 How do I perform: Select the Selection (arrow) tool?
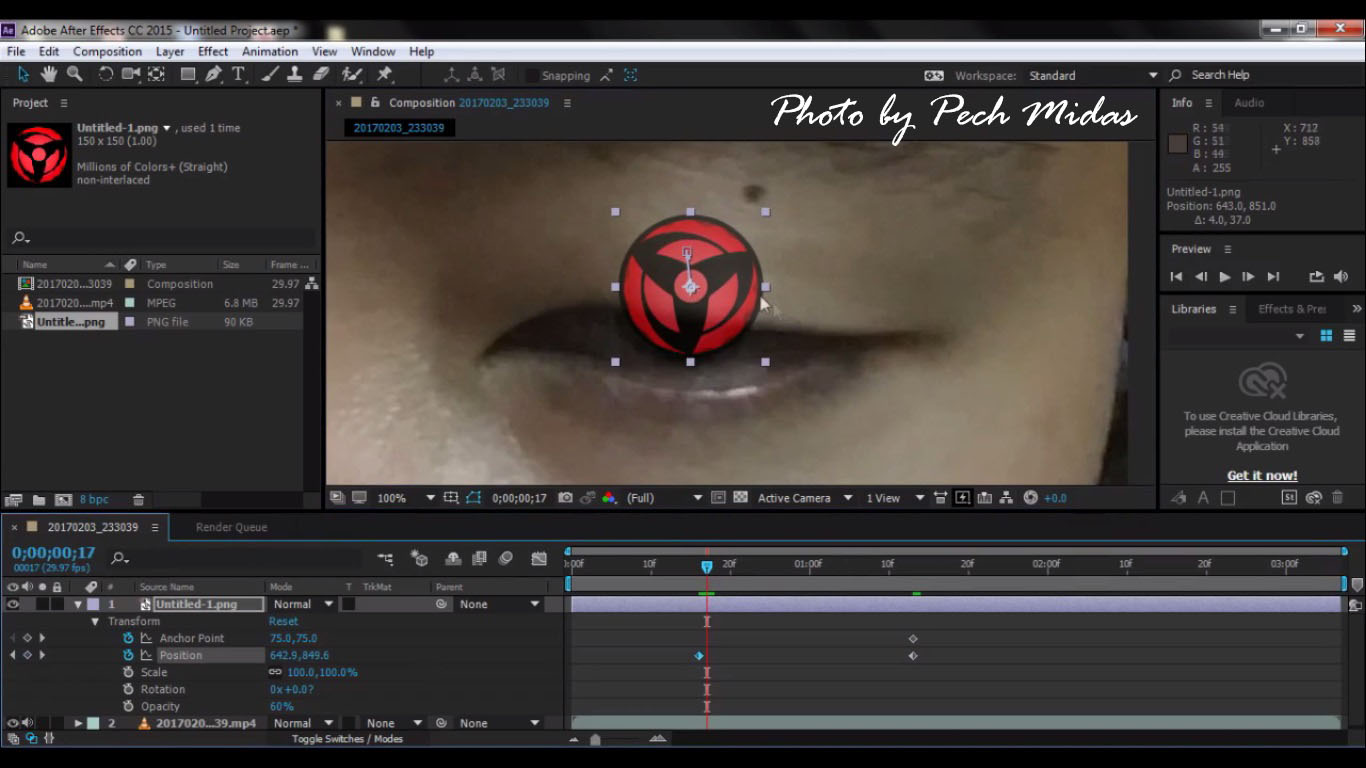(x=23, y=74)
